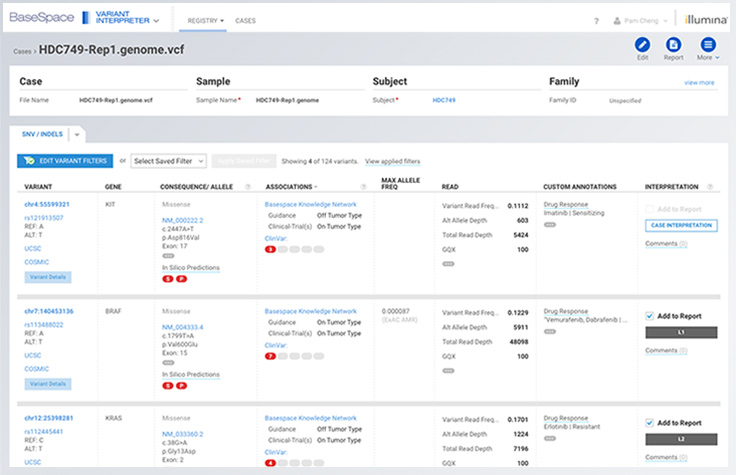Click the More menu icon
The height and width of the screenshot is (475, 736).
click(708, 45)
